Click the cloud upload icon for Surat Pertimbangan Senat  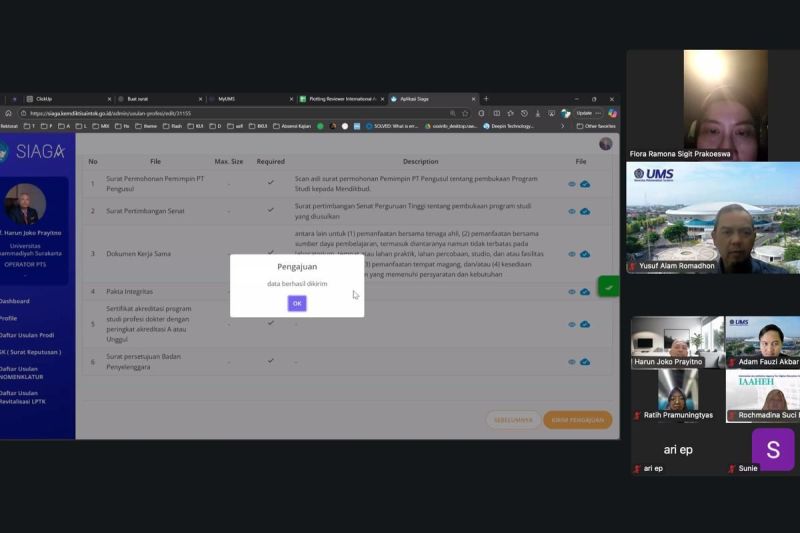(x=585, y=211)
